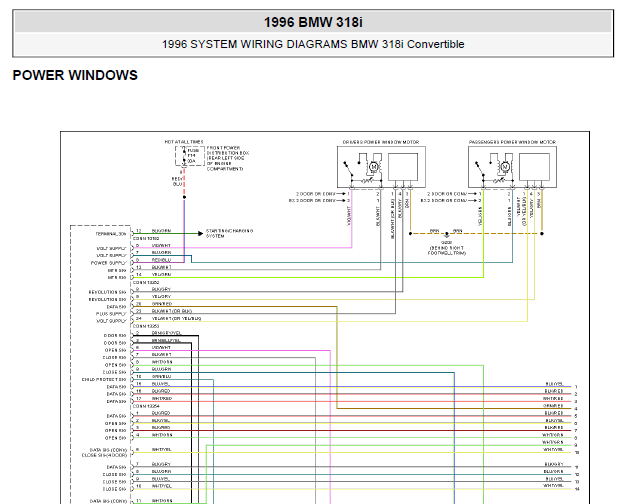Click the "CHILD PROTECT SIG" pin label
Screen dimensions: 636x504
tap(104, 380)
